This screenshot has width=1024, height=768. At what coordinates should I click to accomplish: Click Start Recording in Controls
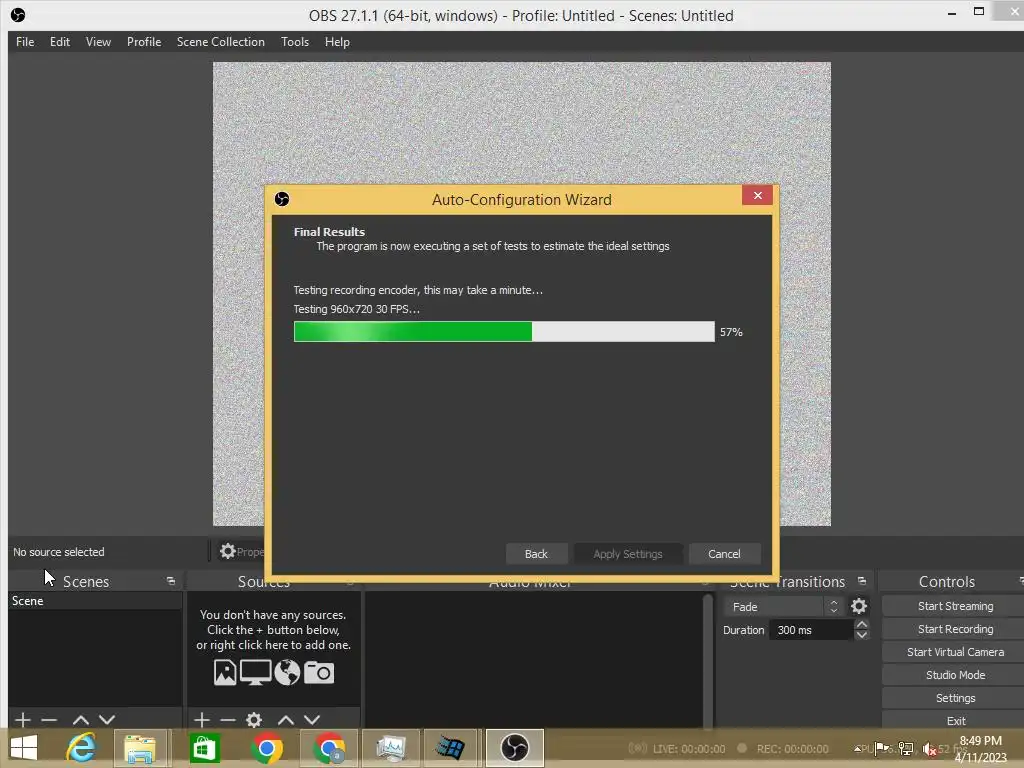(955, 629)
